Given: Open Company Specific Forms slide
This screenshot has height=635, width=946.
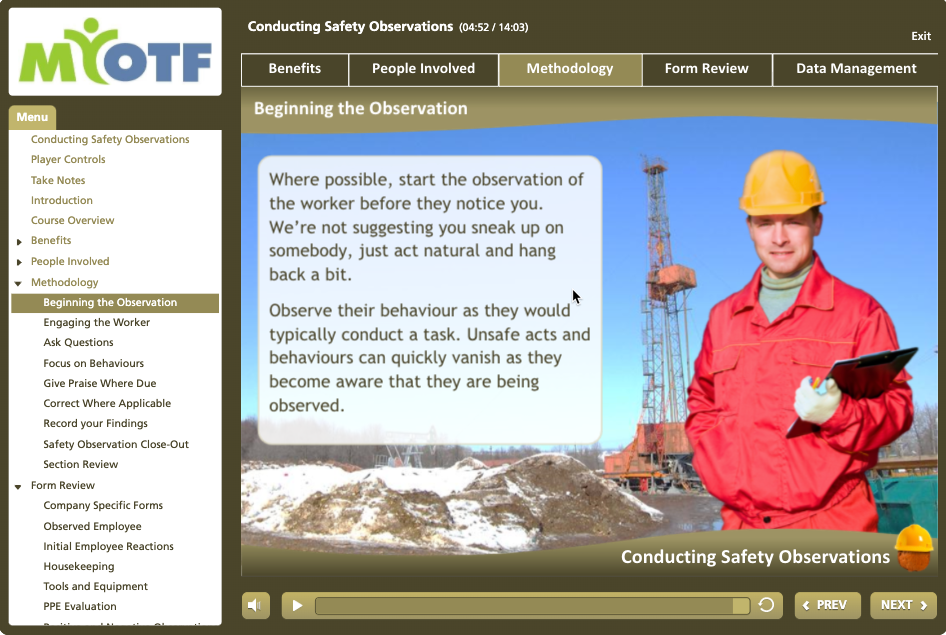Looking at the screenshot, I should pyautogui.click(x=103, y=505).
